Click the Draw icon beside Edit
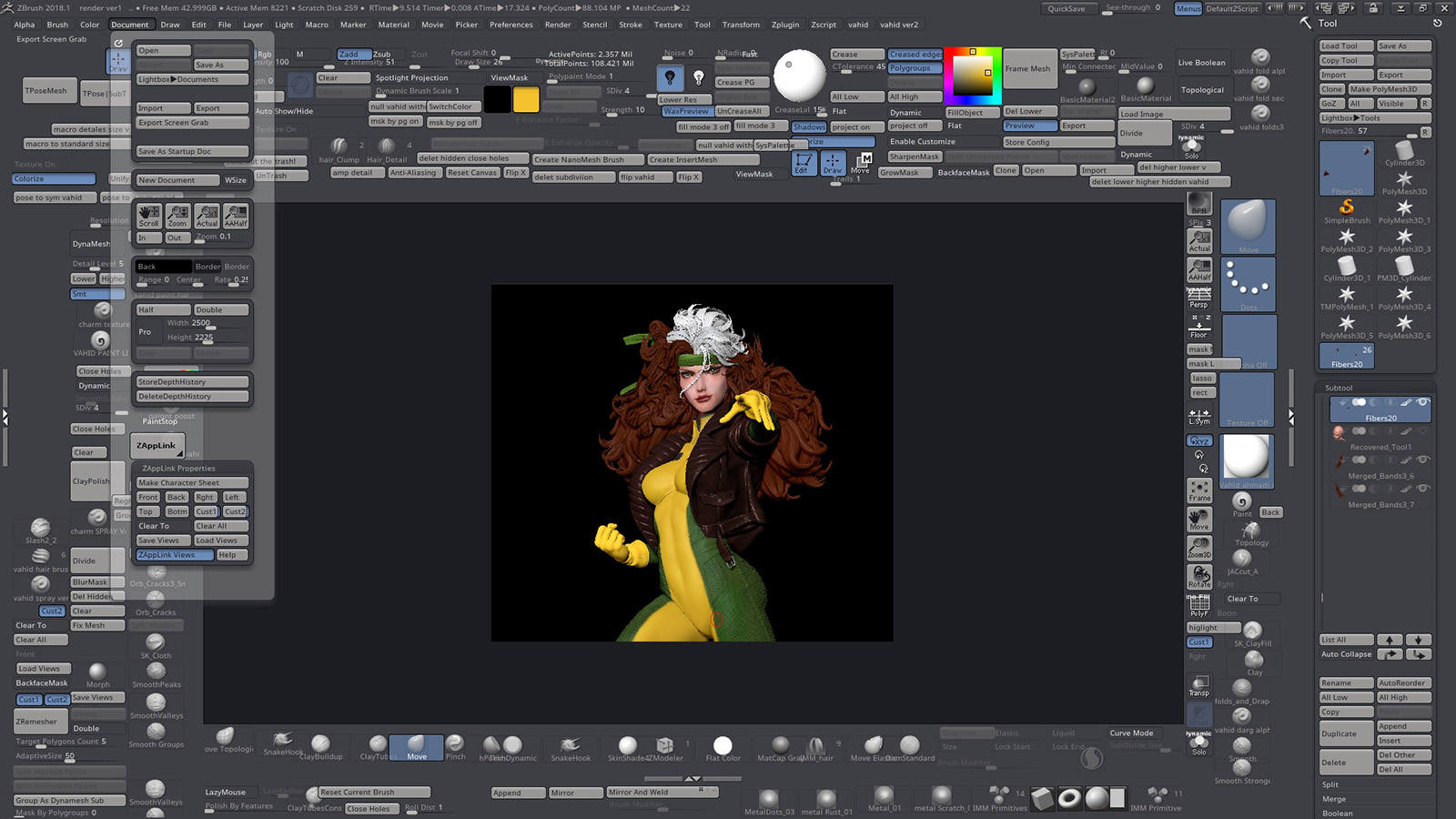The width and height of the screenshot is (1456, 819). point(833,164)
